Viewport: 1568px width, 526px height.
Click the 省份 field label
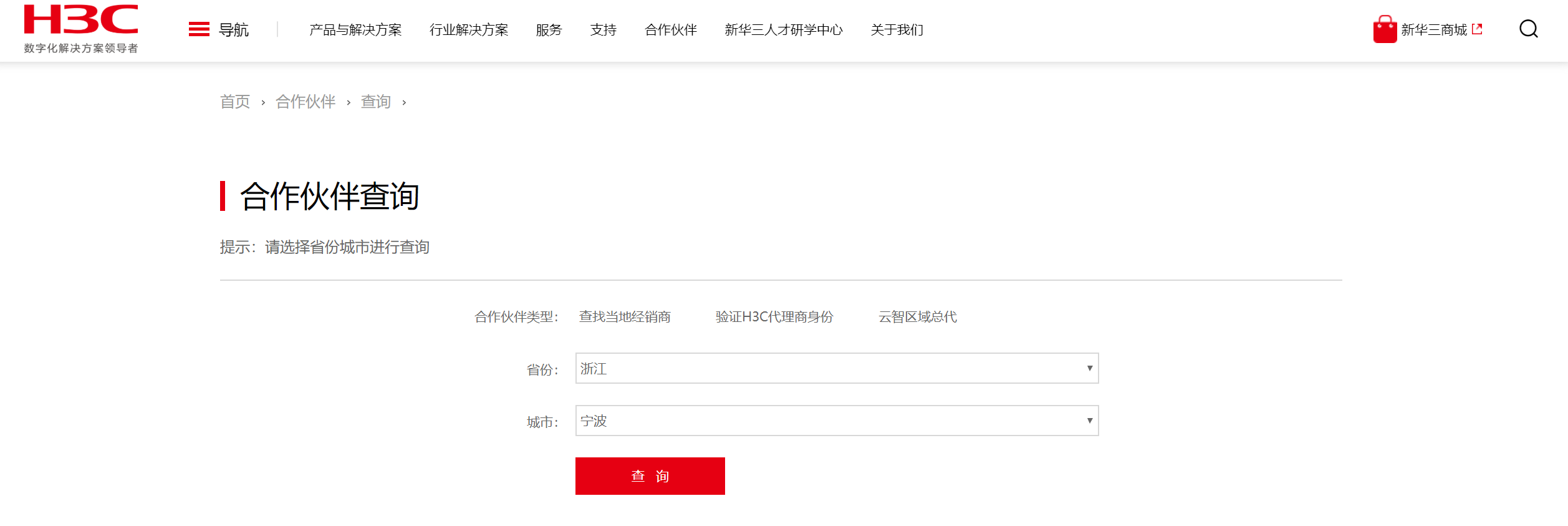[x=542, y=370]
